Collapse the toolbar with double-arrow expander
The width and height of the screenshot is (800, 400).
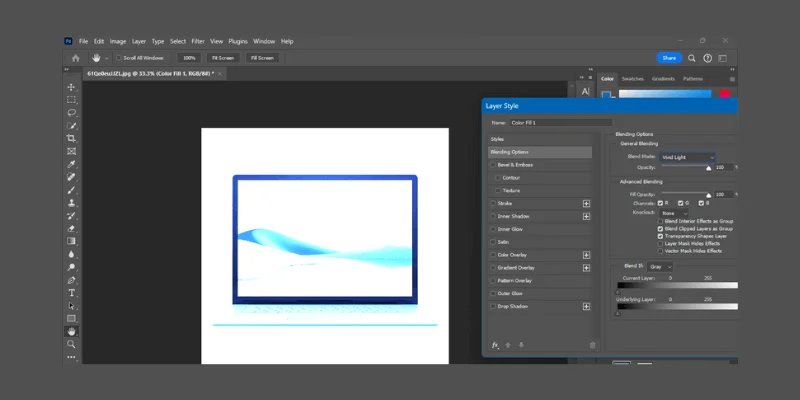coord(66,69)
